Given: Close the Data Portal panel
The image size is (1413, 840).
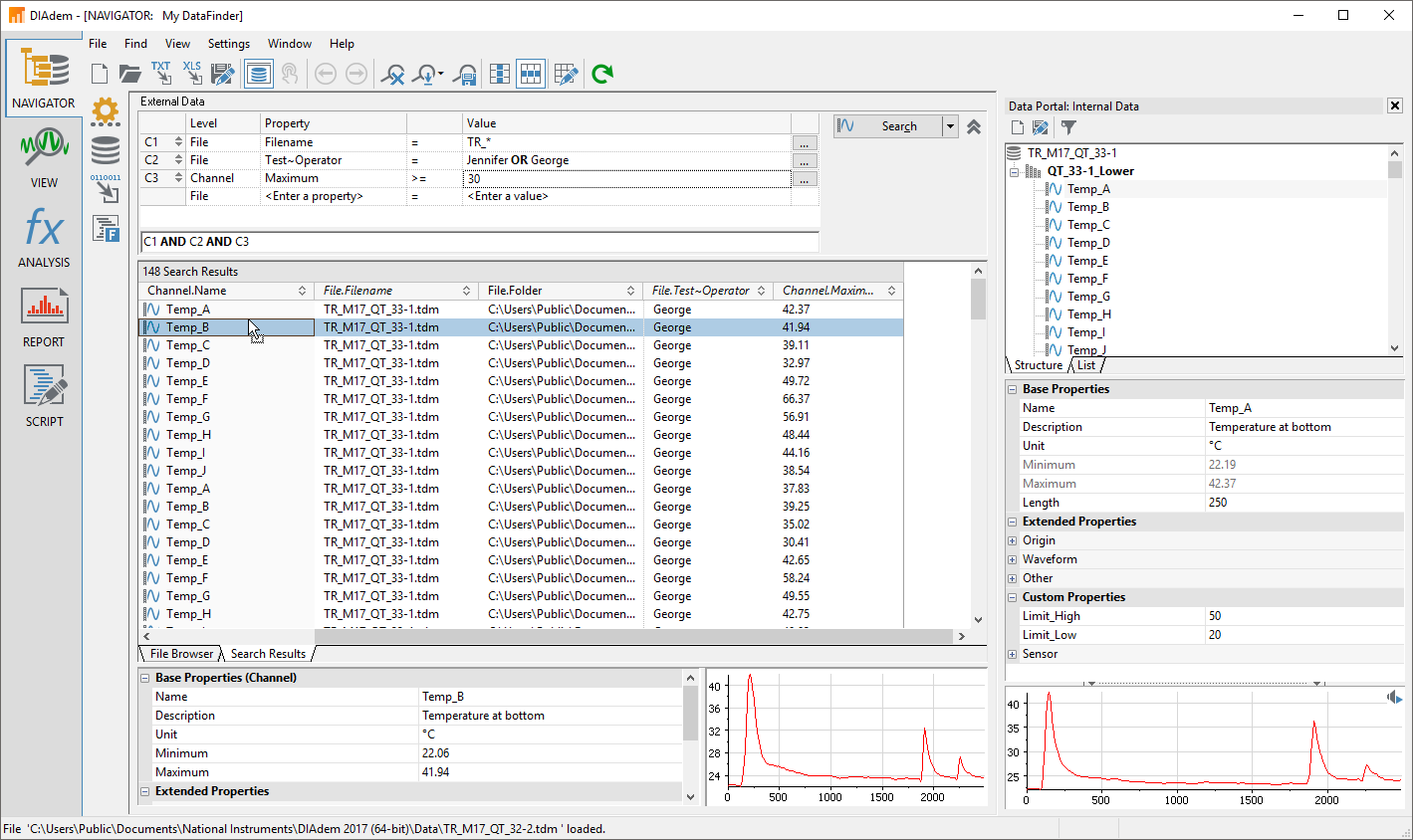Looking at the screenshot, I should (1395, 105).
